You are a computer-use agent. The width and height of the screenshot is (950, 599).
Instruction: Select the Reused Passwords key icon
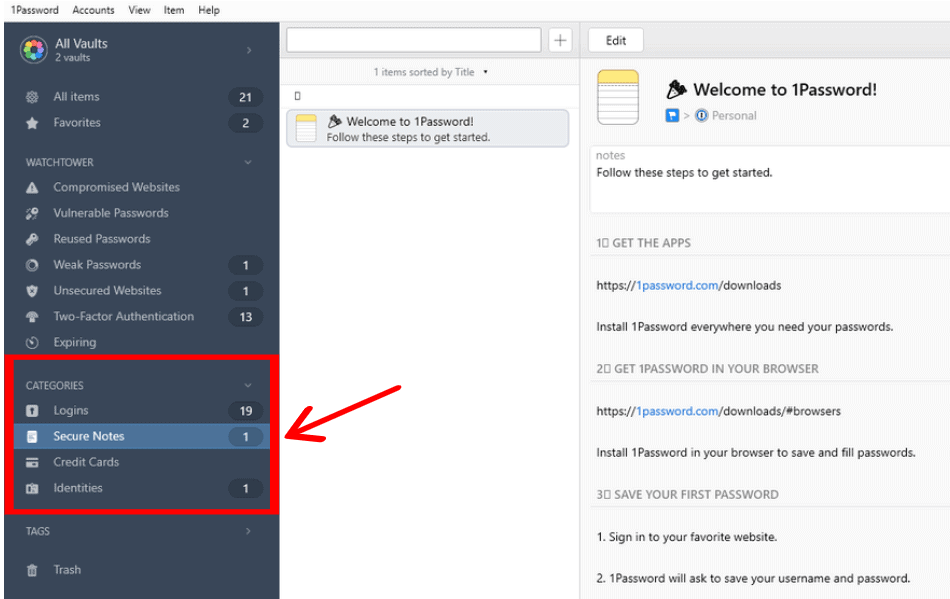tap(33, 239)
